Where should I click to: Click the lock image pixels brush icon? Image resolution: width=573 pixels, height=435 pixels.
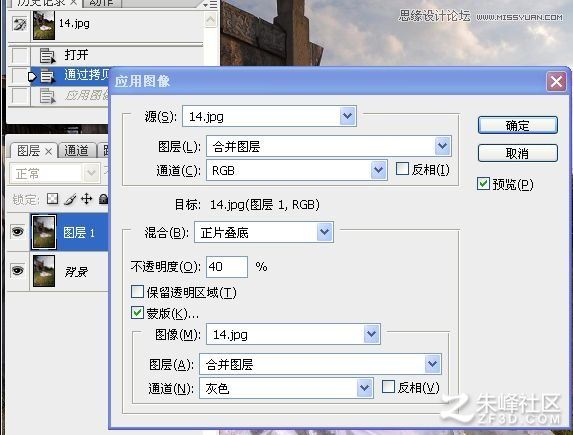point(70,199)
